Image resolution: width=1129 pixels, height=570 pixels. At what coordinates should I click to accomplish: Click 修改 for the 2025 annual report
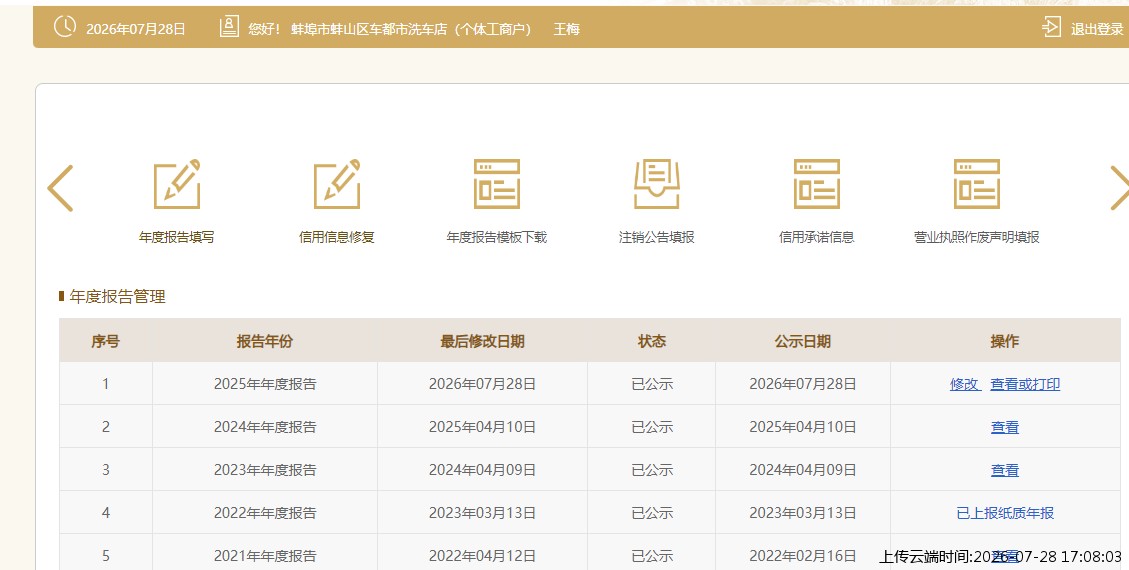click(x=965, y=384)
